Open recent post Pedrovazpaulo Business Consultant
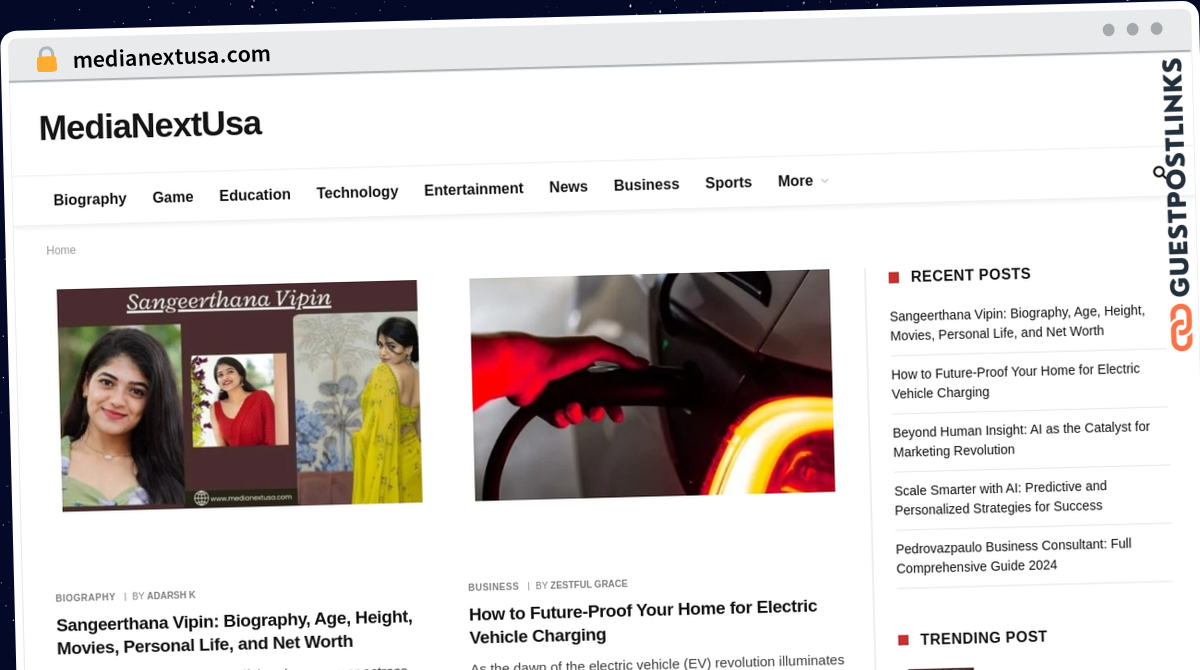The image size is (1200, 670). [x=1014, y=555]
